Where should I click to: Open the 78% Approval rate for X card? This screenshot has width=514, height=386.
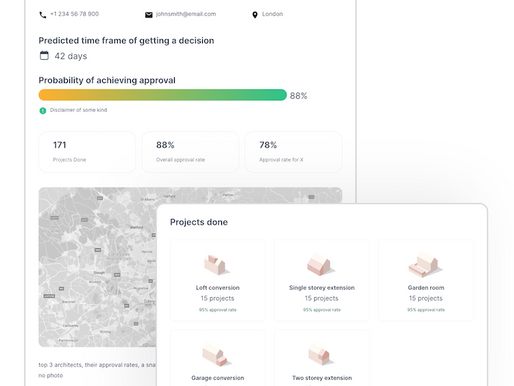294,152
